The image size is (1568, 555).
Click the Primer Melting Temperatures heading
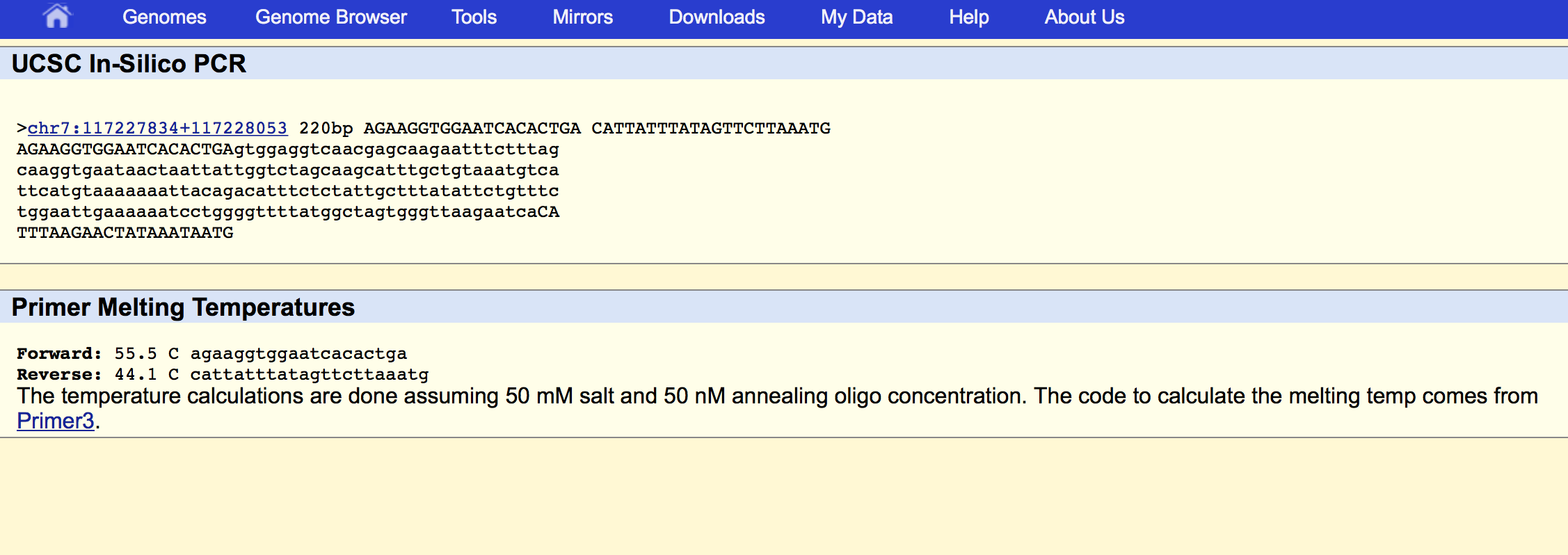pyautogui.click(x=183, y=307)
